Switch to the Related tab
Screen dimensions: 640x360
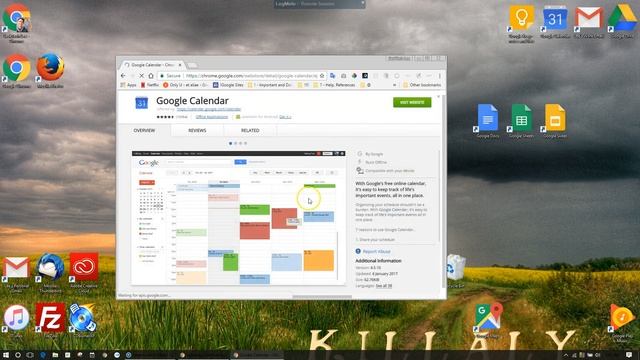tap(250, 130)
